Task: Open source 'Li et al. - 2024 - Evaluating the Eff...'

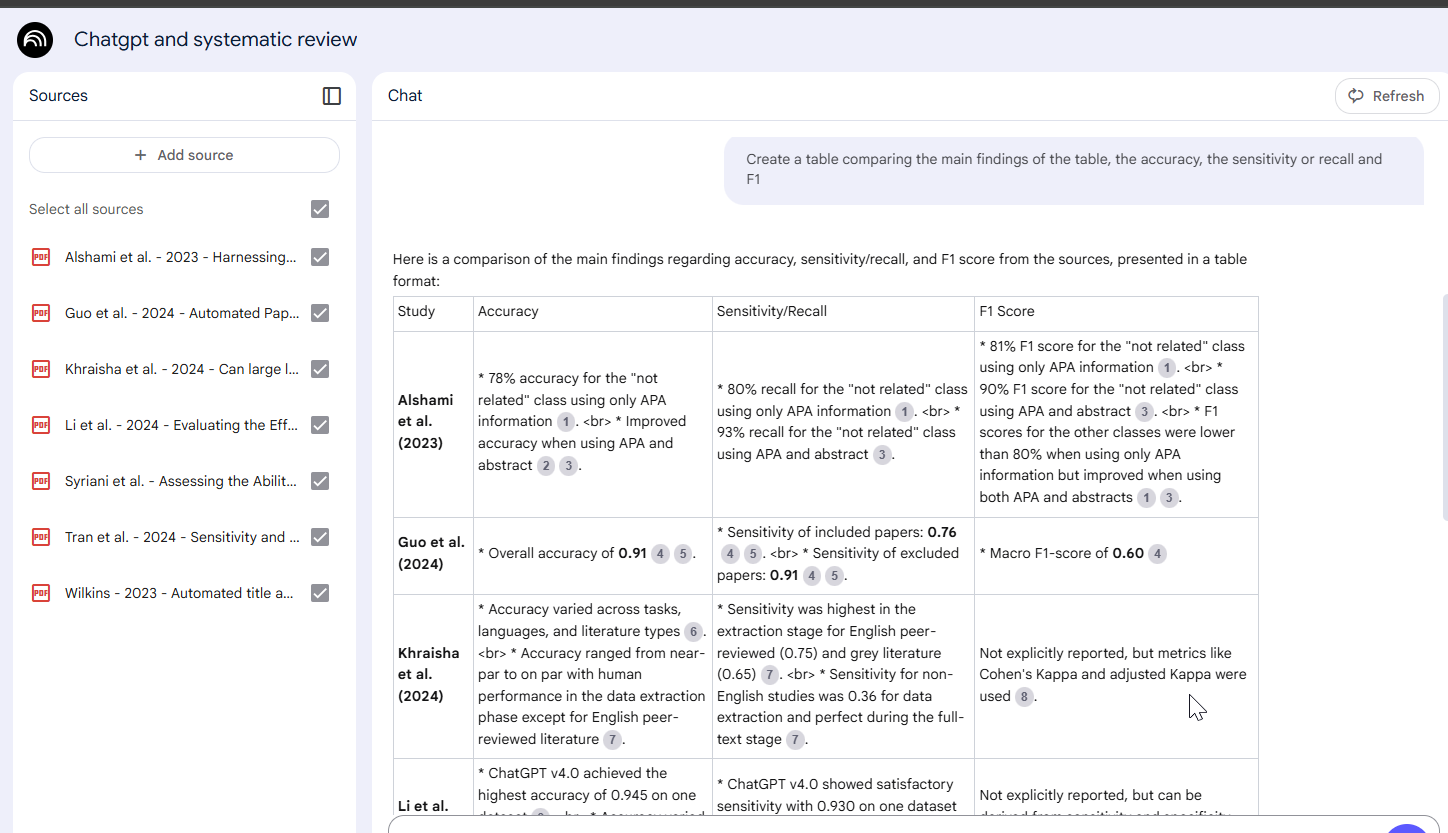Action: (x=181, y=425)
